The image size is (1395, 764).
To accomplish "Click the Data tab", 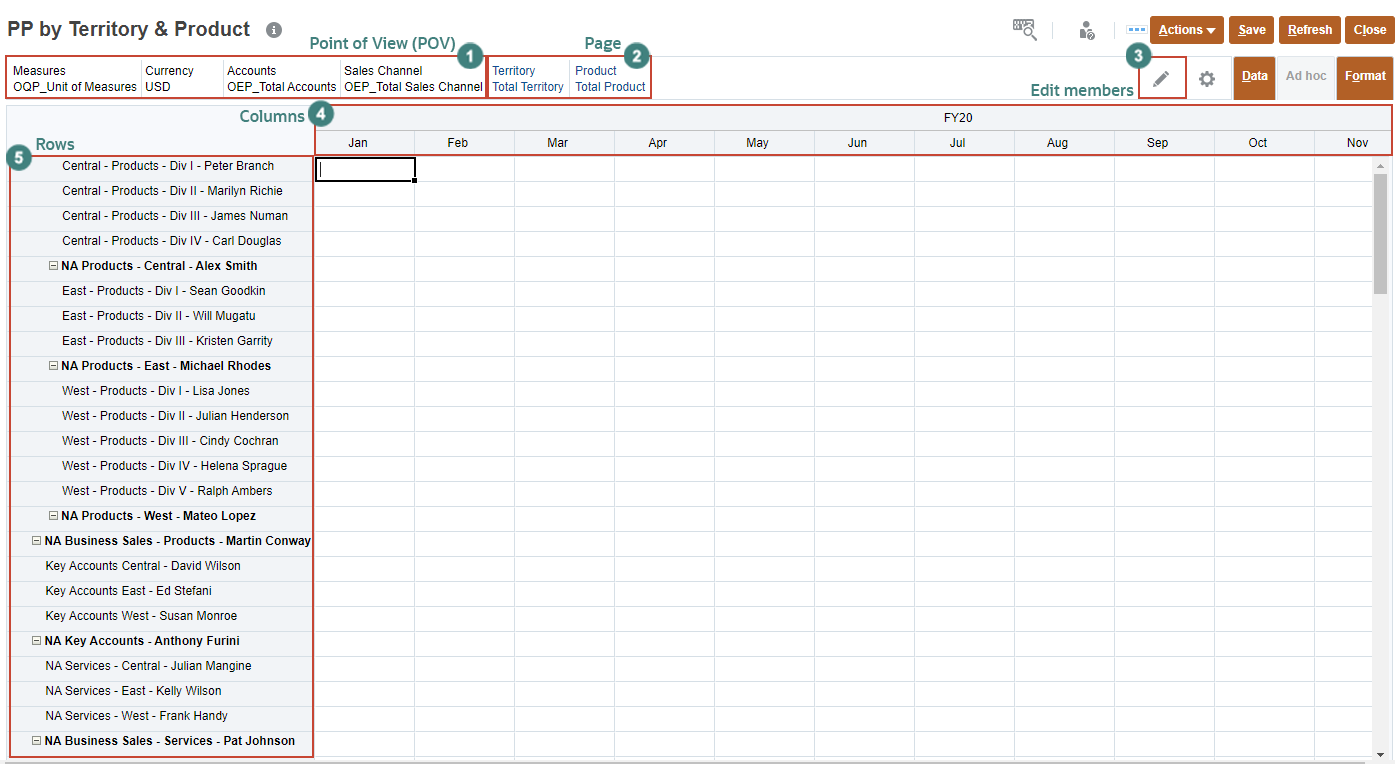I will coord(1253,77).
